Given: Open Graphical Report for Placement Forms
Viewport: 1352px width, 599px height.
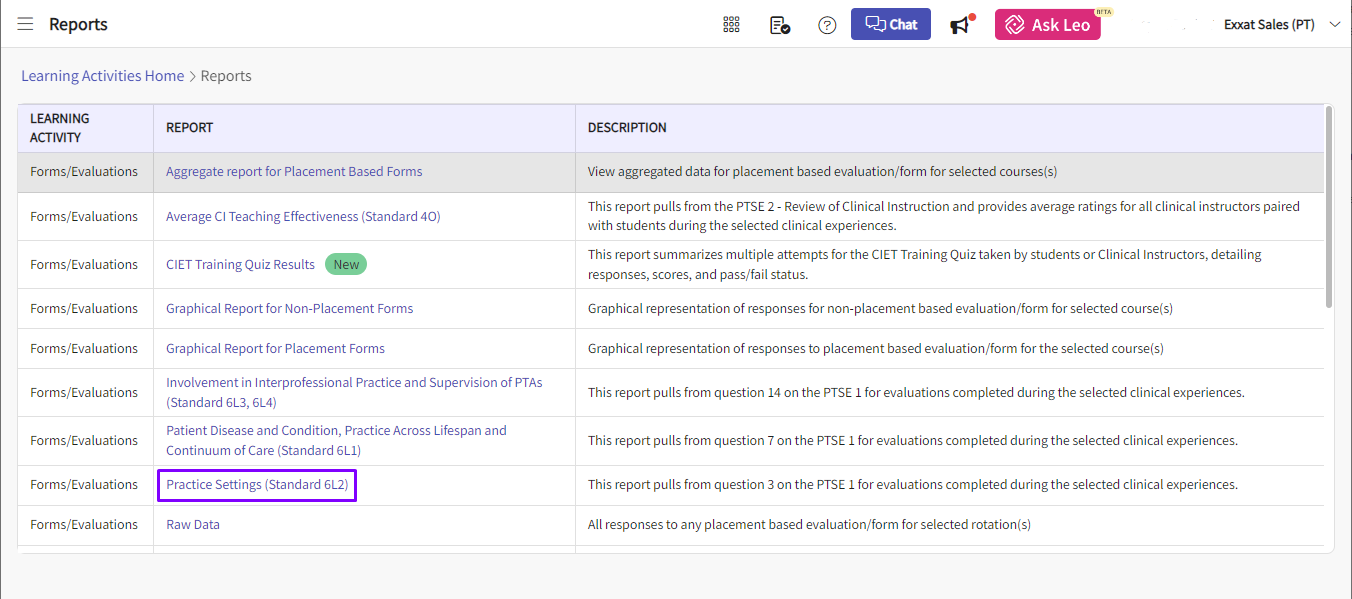Looking at the screenshot, I should pos(275,348).
